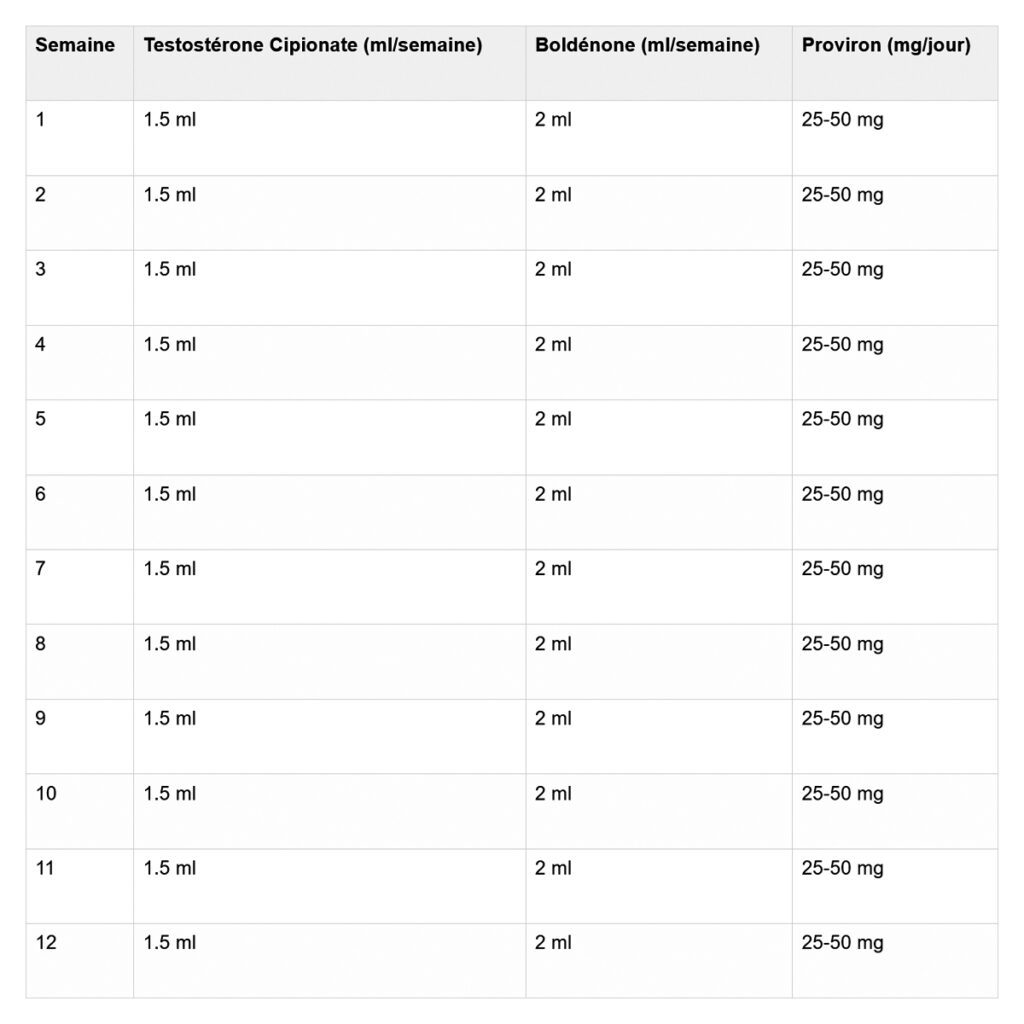Click the Boldénone (ml/semaine) header
This screenshot has width=1024, height=1024.
(x=647, y=46)
